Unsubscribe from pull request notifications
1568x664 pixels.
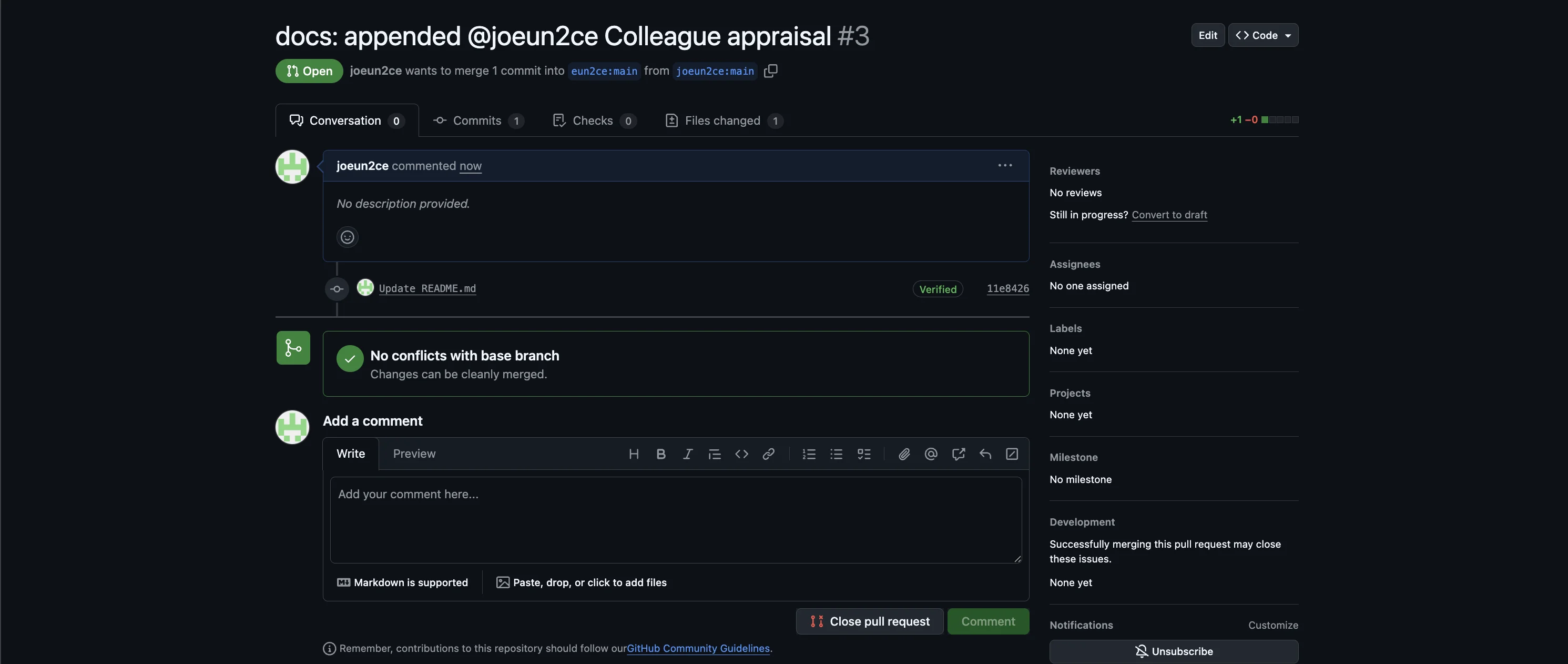pyautogui.click(x=1174, y=651)
